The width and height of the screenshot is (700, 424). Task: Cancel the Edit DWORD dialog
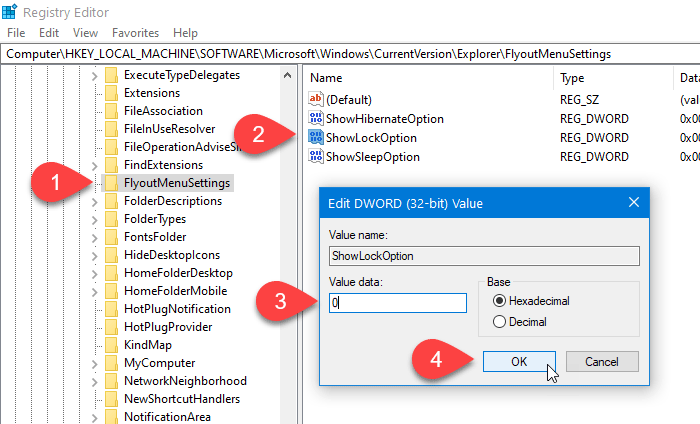[601, 361]
